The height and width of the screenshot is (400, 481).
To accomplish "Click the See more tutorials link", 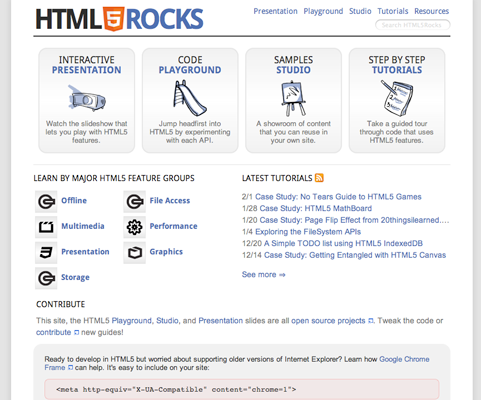I will 264,275.
